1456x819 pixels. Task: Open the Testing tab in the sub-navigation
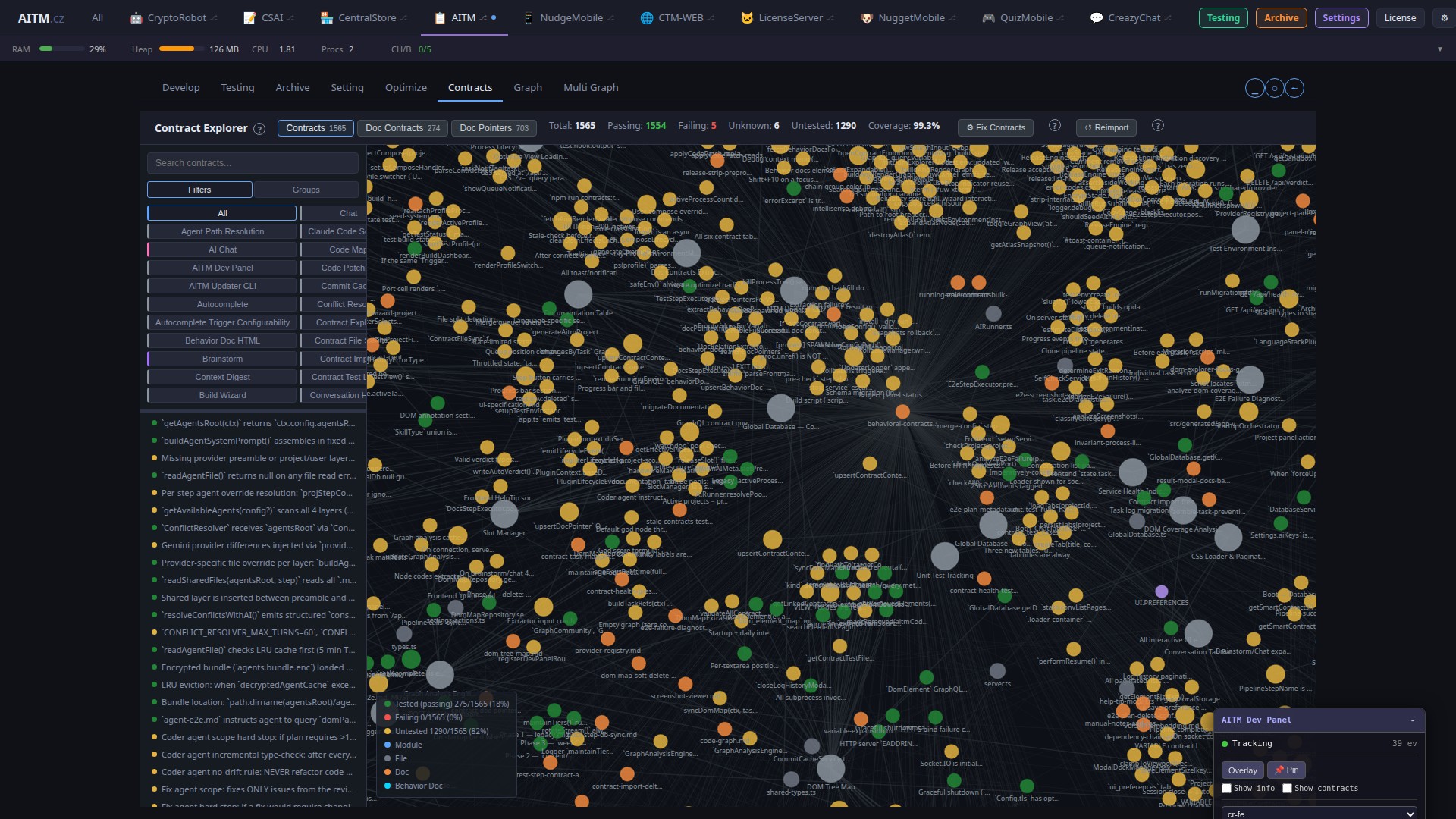coord(237,88)
